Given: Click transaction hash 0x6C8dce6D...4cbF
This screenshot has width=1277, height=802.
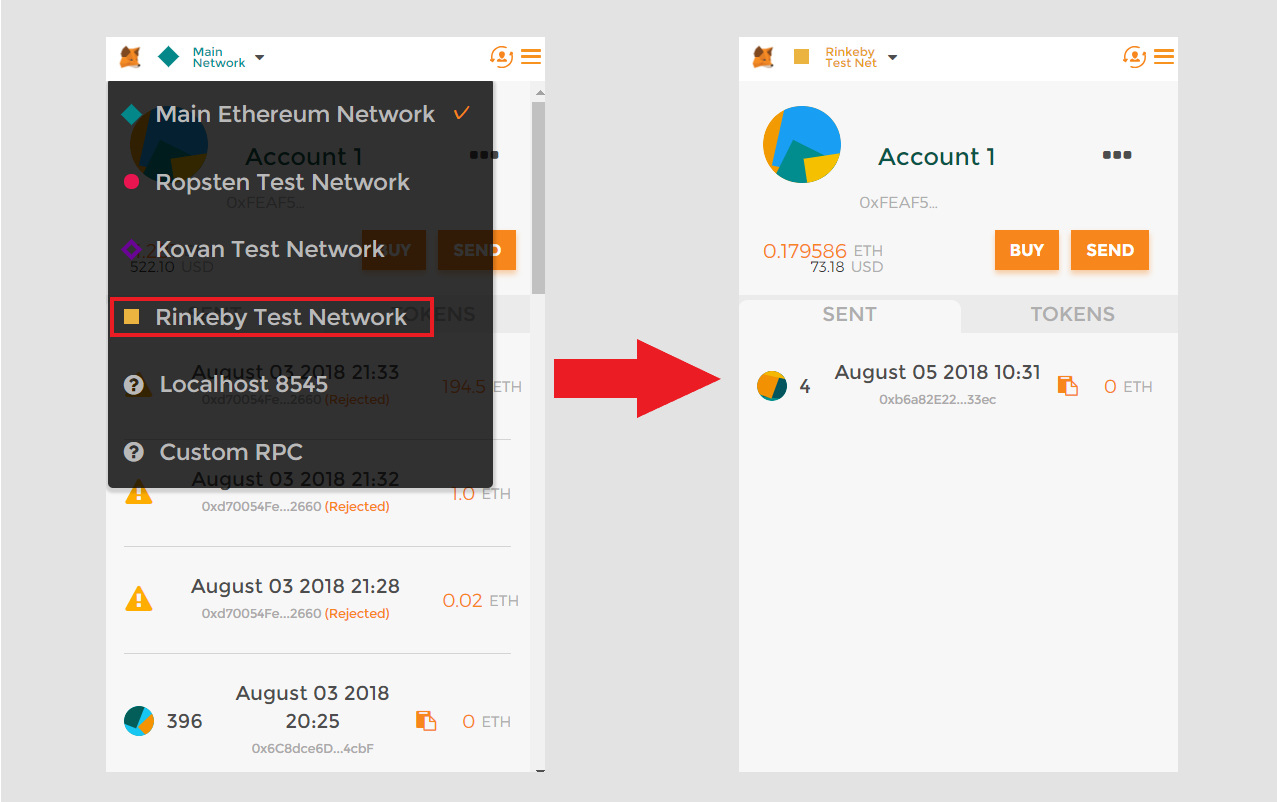Looking at the screenshot, I should click(313, 748).
